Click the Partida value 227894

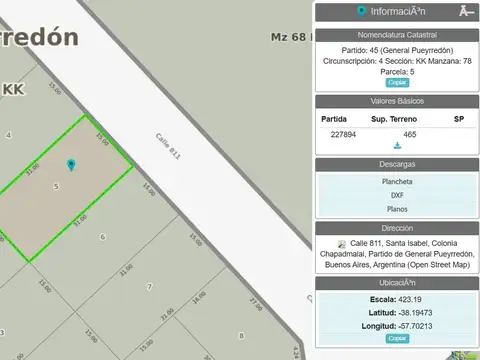(x=343, y=135)
